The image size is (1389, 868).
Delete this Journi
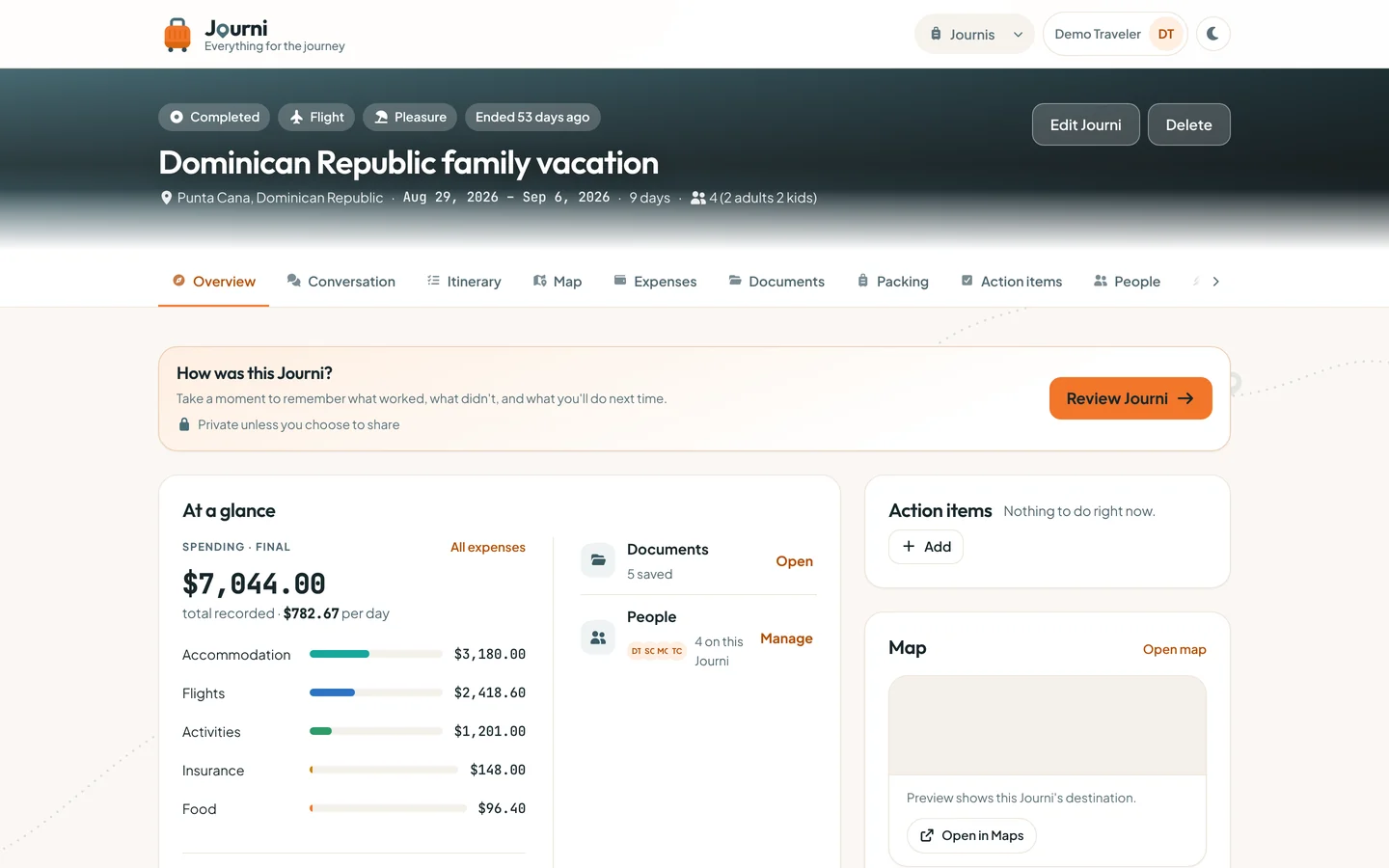[x=1188, y=124]
